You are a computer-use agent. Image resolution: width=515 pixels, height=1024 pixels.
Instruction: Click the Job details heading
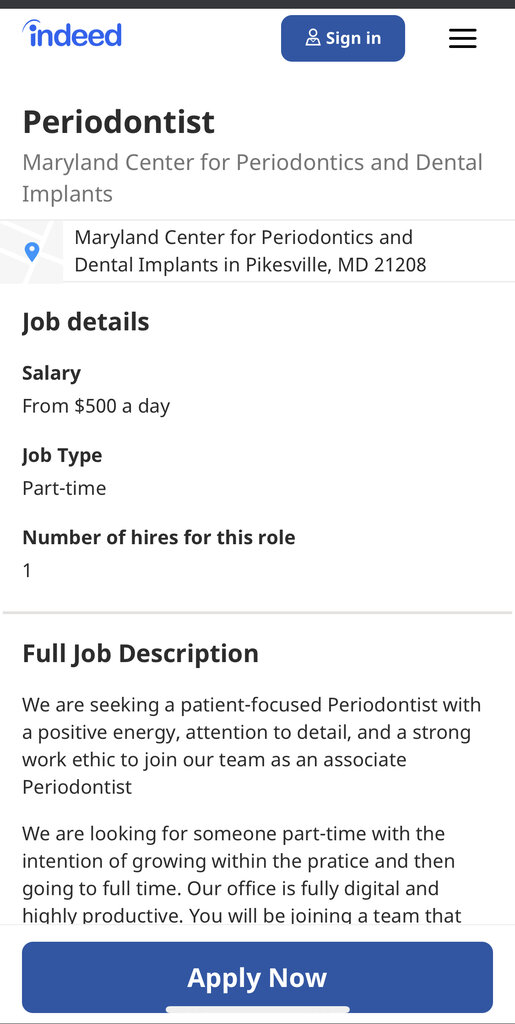[x=86, y=322]
